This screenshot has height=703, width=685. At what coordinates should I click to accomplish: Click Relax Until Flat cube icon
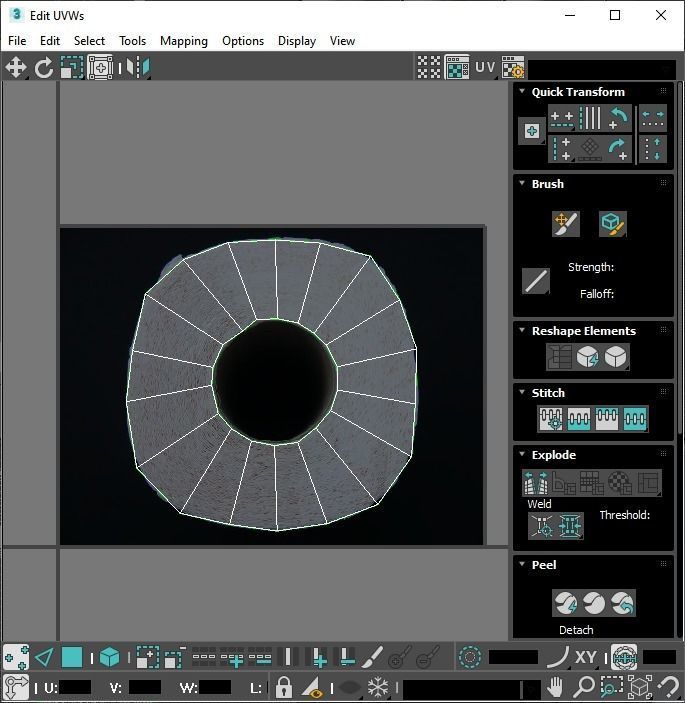[x=588, y=357]
